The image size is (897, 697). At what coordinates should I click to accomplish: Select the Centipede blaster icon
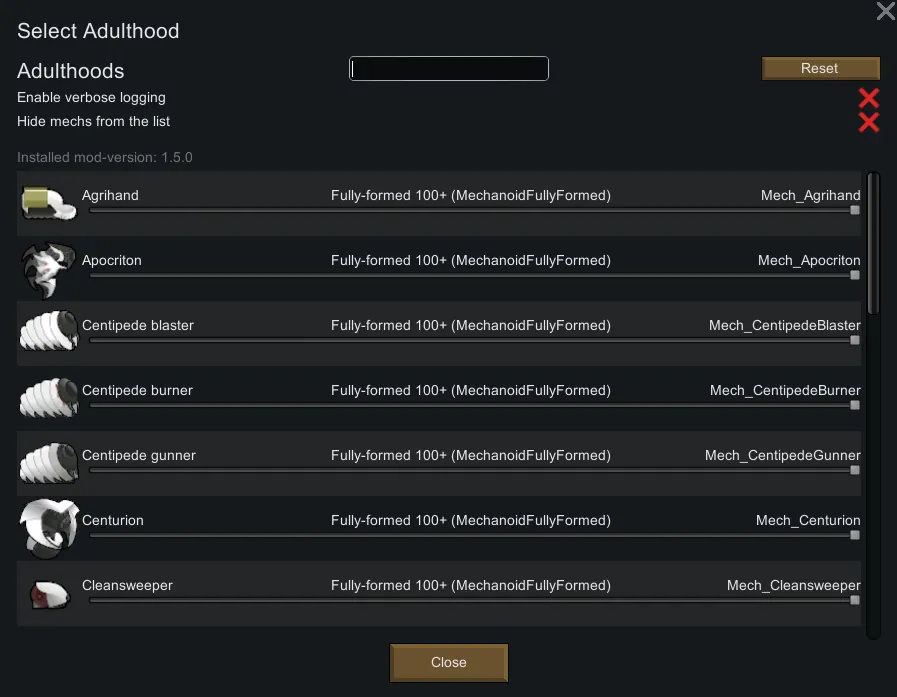[x=49, y=333]
